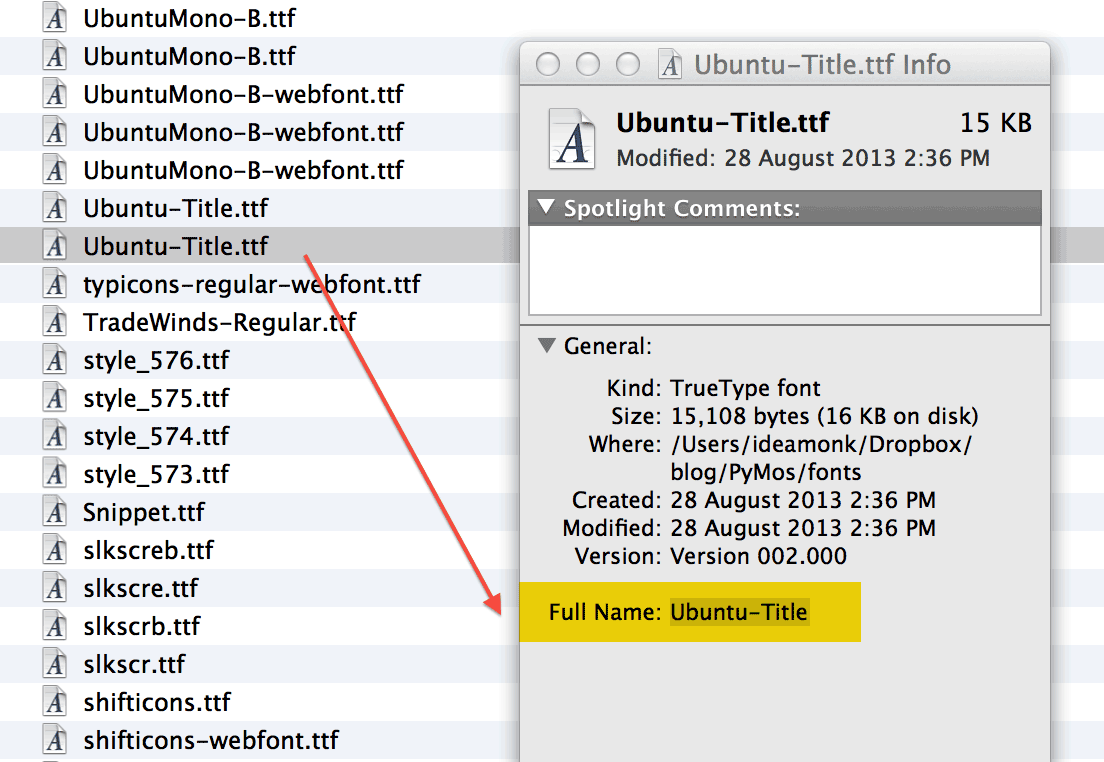Select the style_573.ttf file name
The image size is (1104, 762).
click(x=156, y=475)
